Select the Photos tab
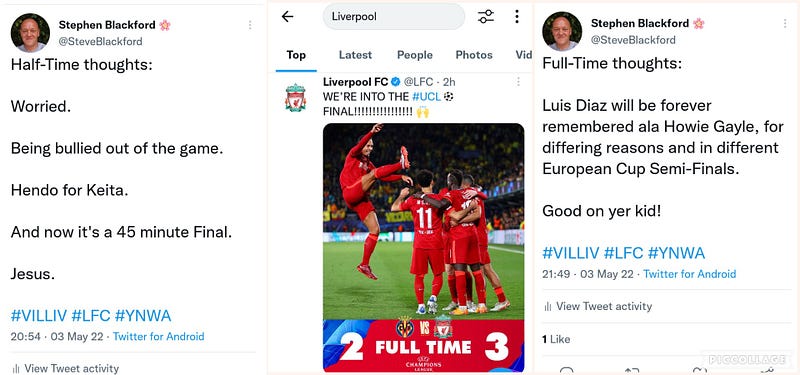This screenshot has height=375, width=800. (474, 55)
